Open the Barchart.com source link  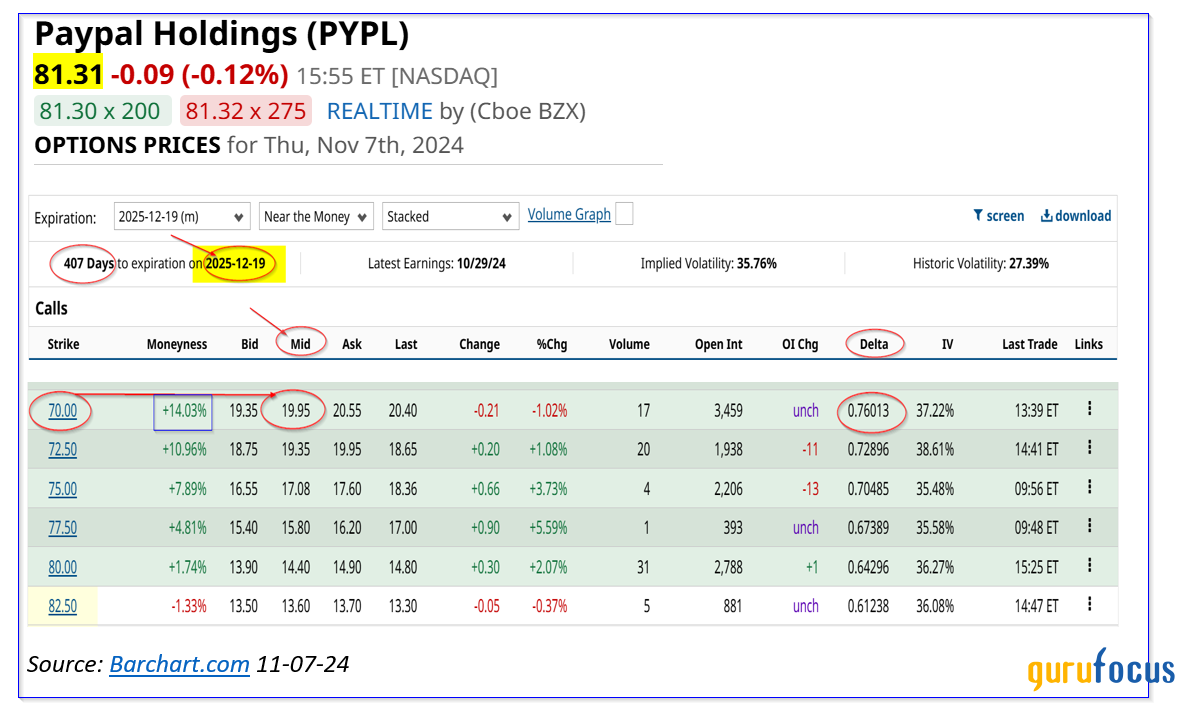click(180, 664)
